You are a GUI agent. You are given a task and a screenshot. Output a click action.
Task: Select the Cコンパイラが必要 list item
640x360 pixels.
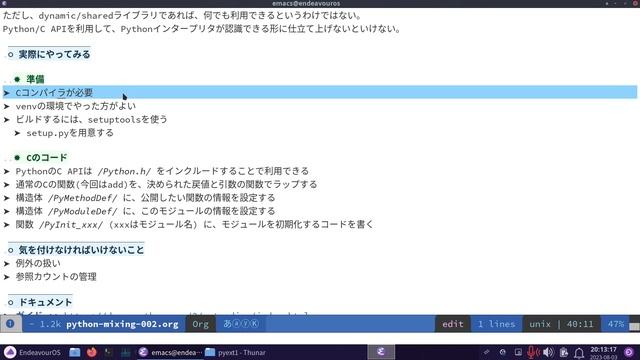pyautogui.click(x=54, y=93)
